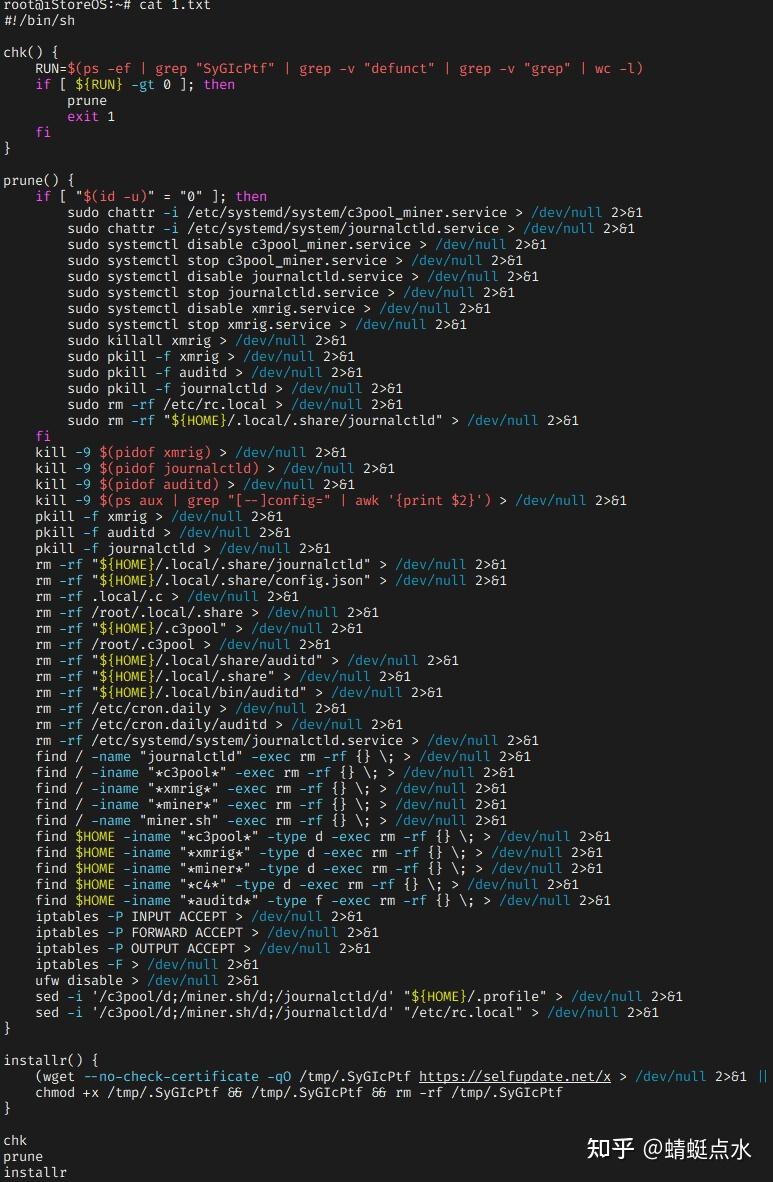Screen dimensions: 773x1182
Task: Click the 'kill -9 $(pidof xmrig)' line
Action: click(x=191, y=452)
